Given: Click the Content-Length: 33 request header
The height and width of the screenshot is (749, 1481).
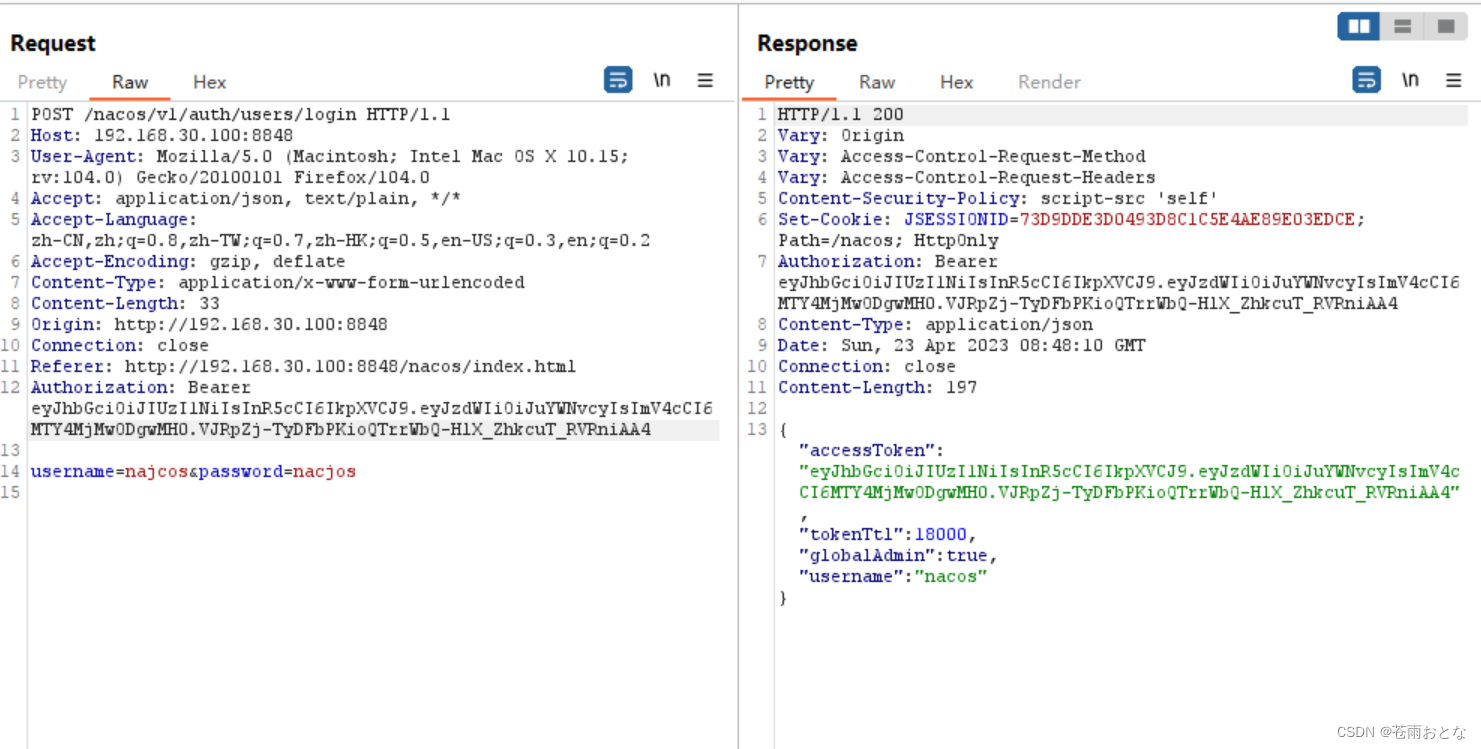Looking at the screenshot, I should pyautogui.click(x=125, y=303).
